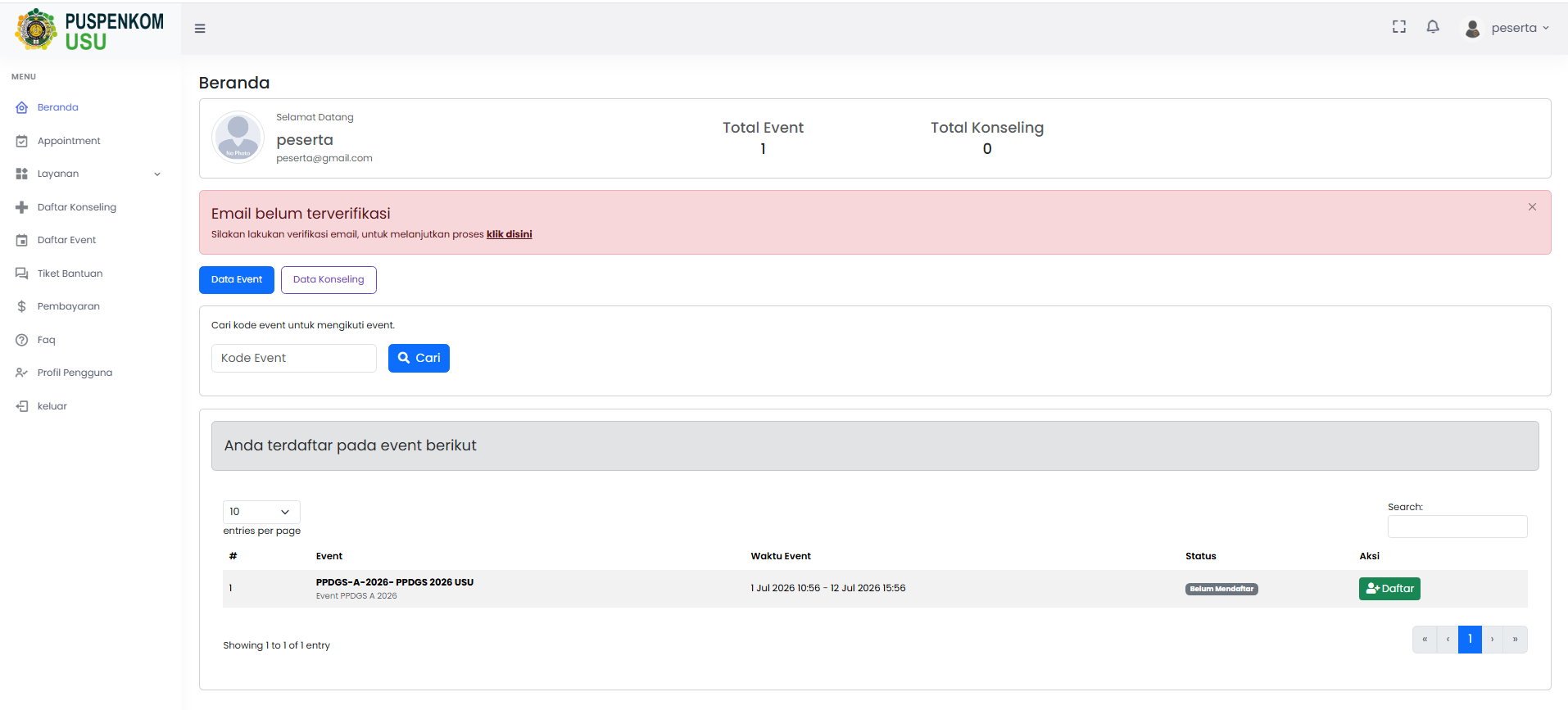Click the Total Konseling count
This screenshot has width=1568, height=710.
(987, 149)
